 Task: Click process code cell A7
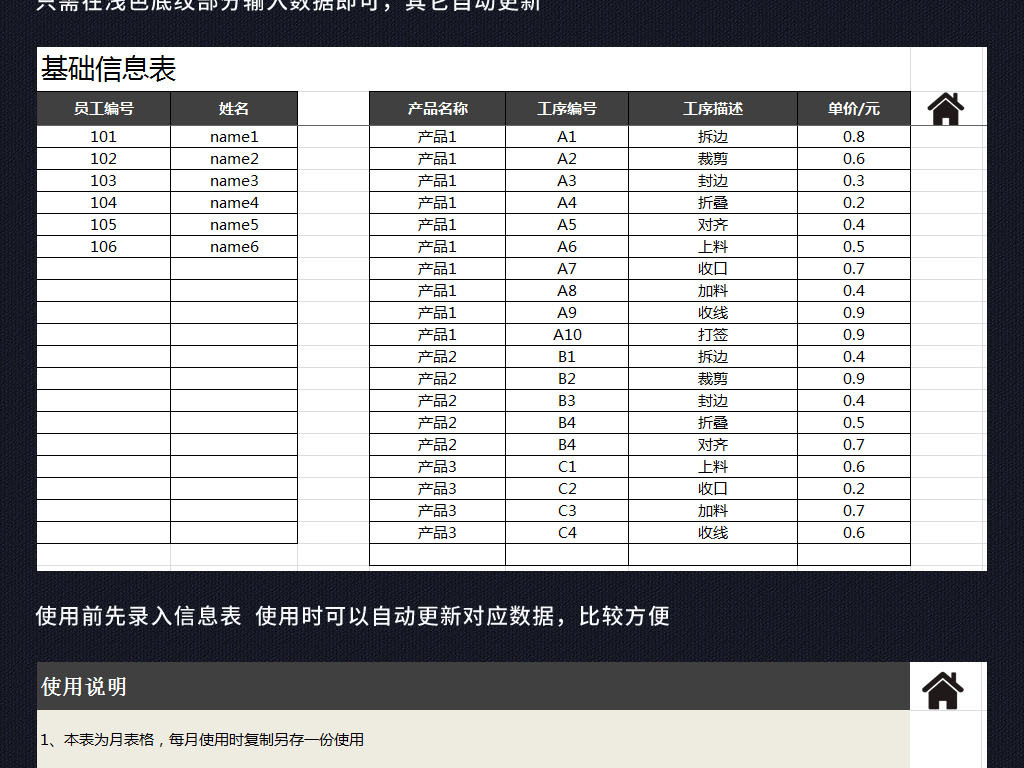coord(567,268)
